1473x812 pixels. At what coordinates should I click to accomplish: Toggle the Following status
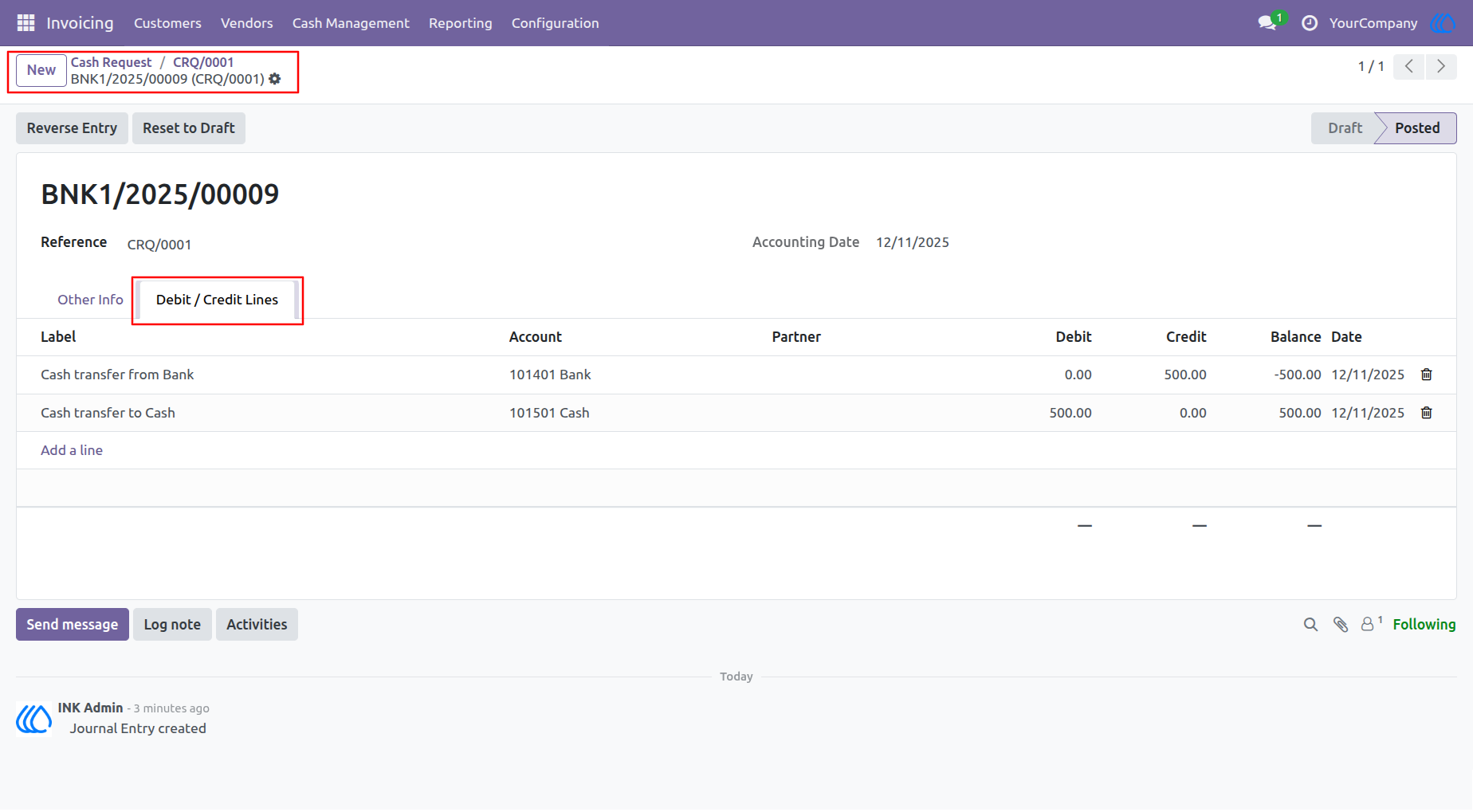pyautogui.click(x=1424, y=625)
